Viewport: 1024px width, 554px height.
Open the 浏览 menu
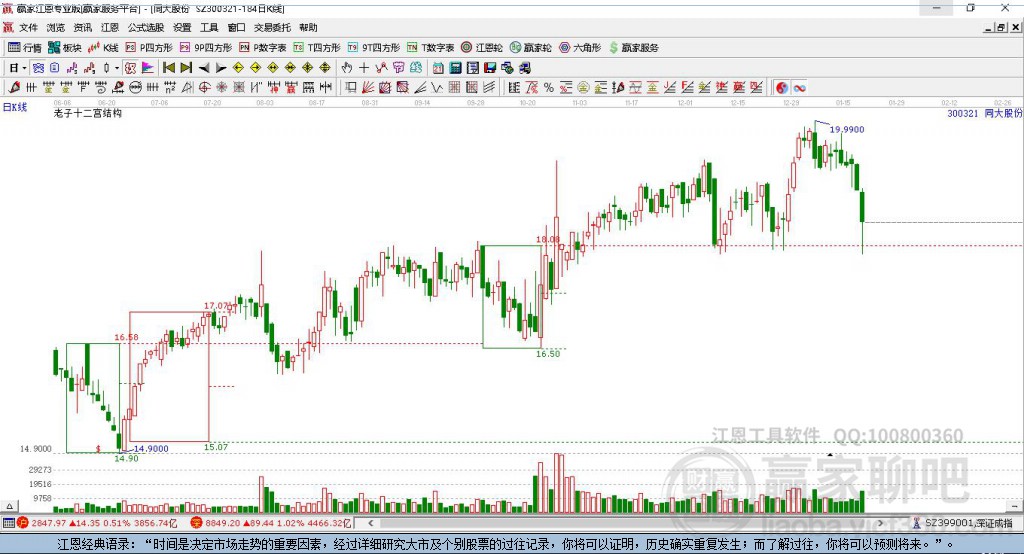56,27
